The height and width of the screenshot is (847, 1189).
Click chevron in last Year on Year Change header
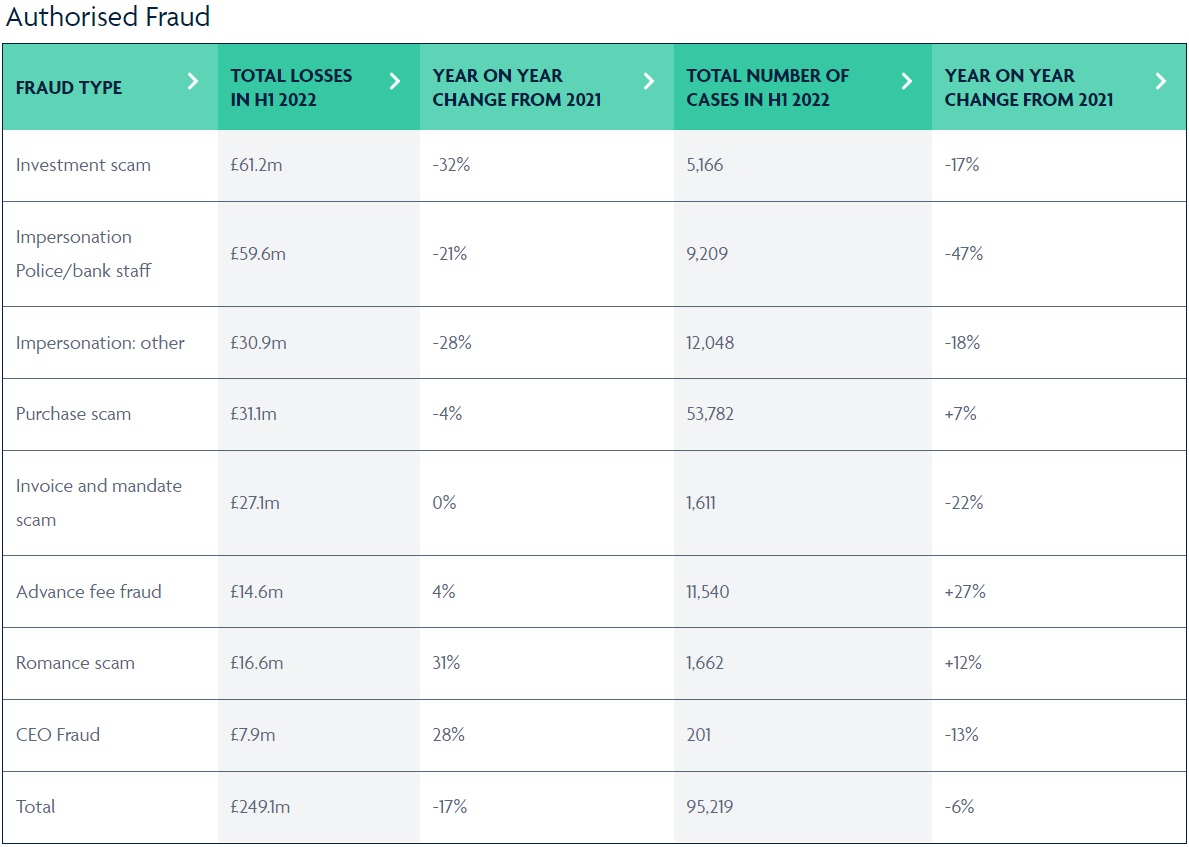pos(1161,81)
